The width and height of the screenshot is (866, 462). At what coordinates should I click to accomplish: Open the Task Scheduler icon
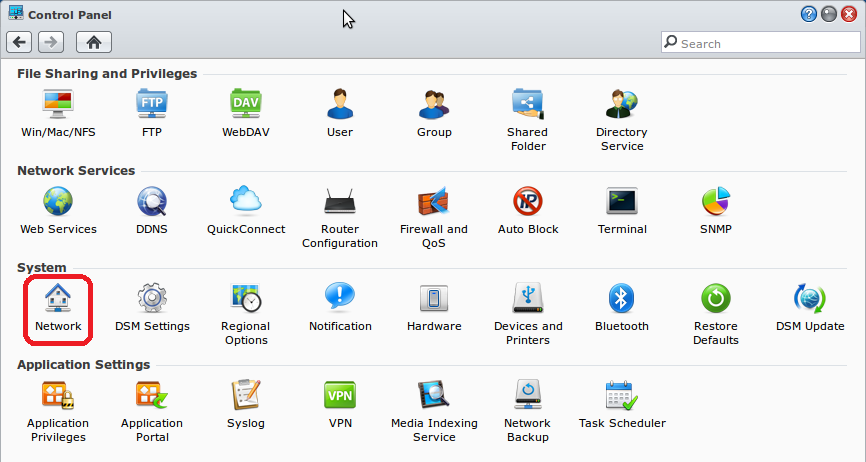click(622, 395)
